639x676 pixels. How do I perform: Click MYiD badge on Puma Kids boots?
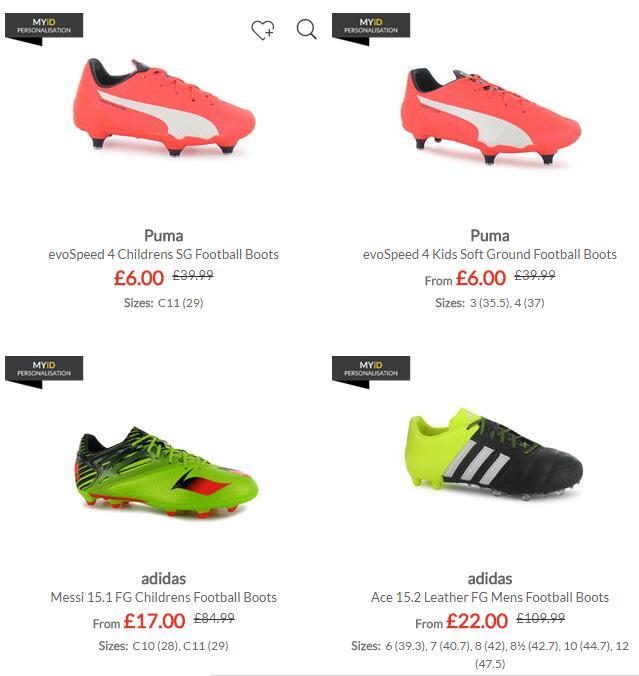(x=371, y=29)
